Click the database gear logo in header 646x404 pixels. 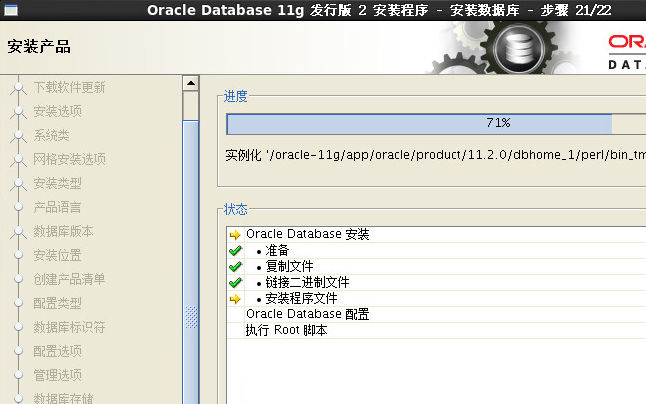point(518,48)
